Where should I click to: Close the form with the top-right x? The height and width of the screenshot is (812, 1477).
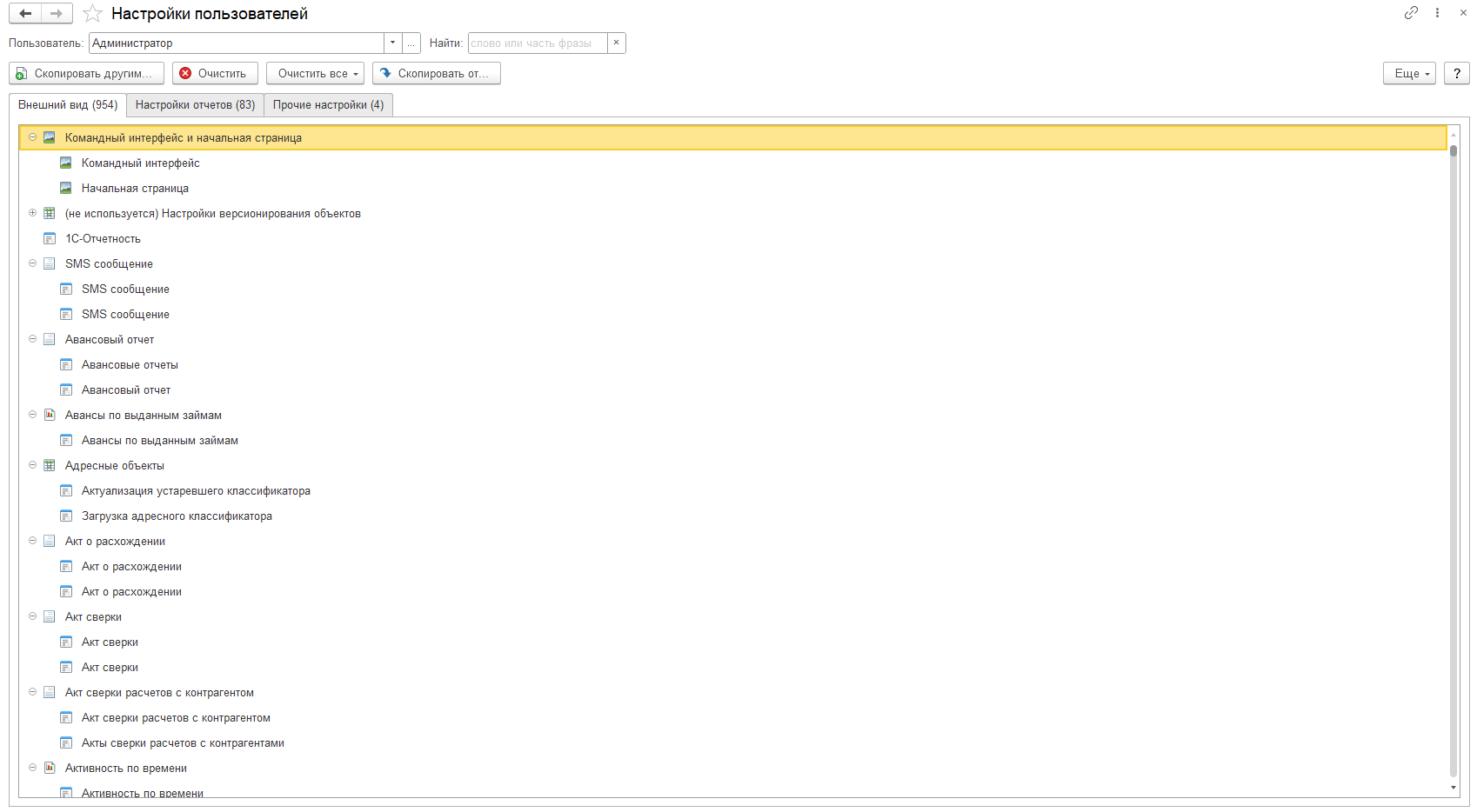(1463, 13)
